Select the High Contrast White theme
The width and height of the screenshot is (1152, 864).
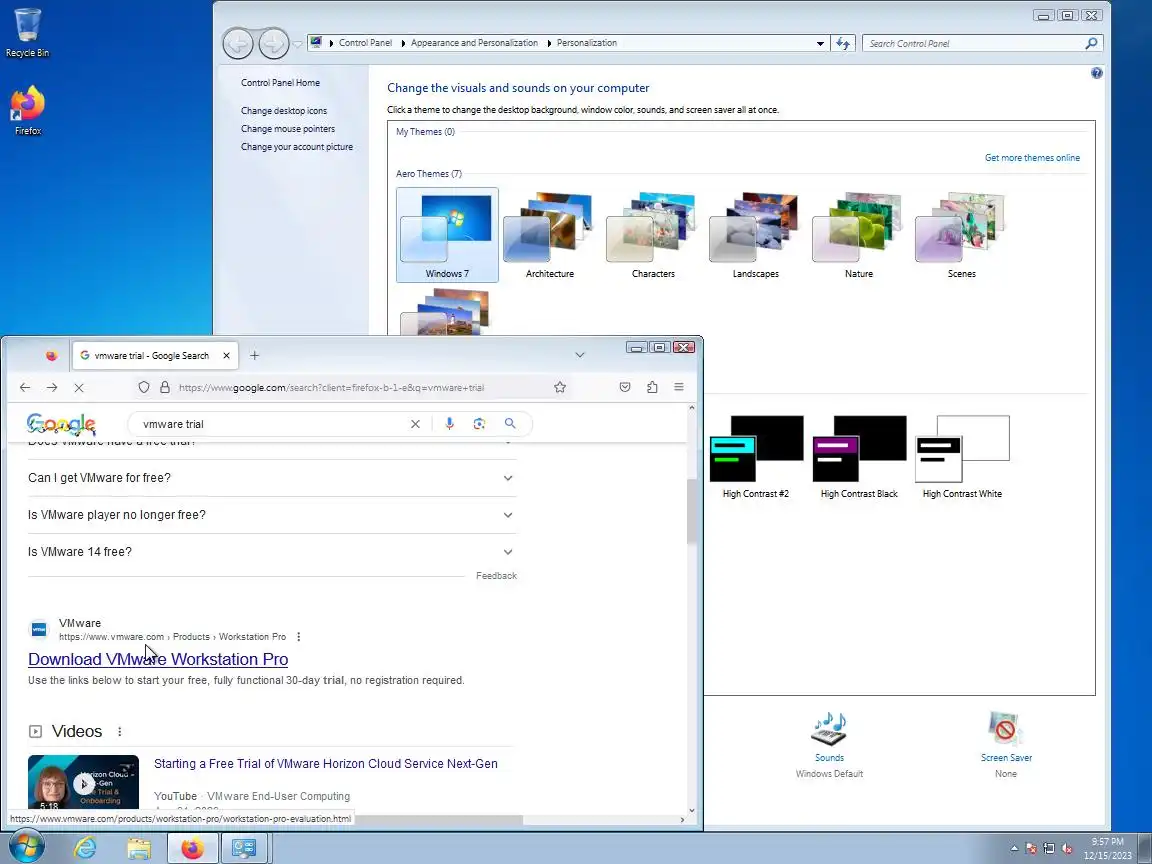pyautogui.click(x=962, y=457)
